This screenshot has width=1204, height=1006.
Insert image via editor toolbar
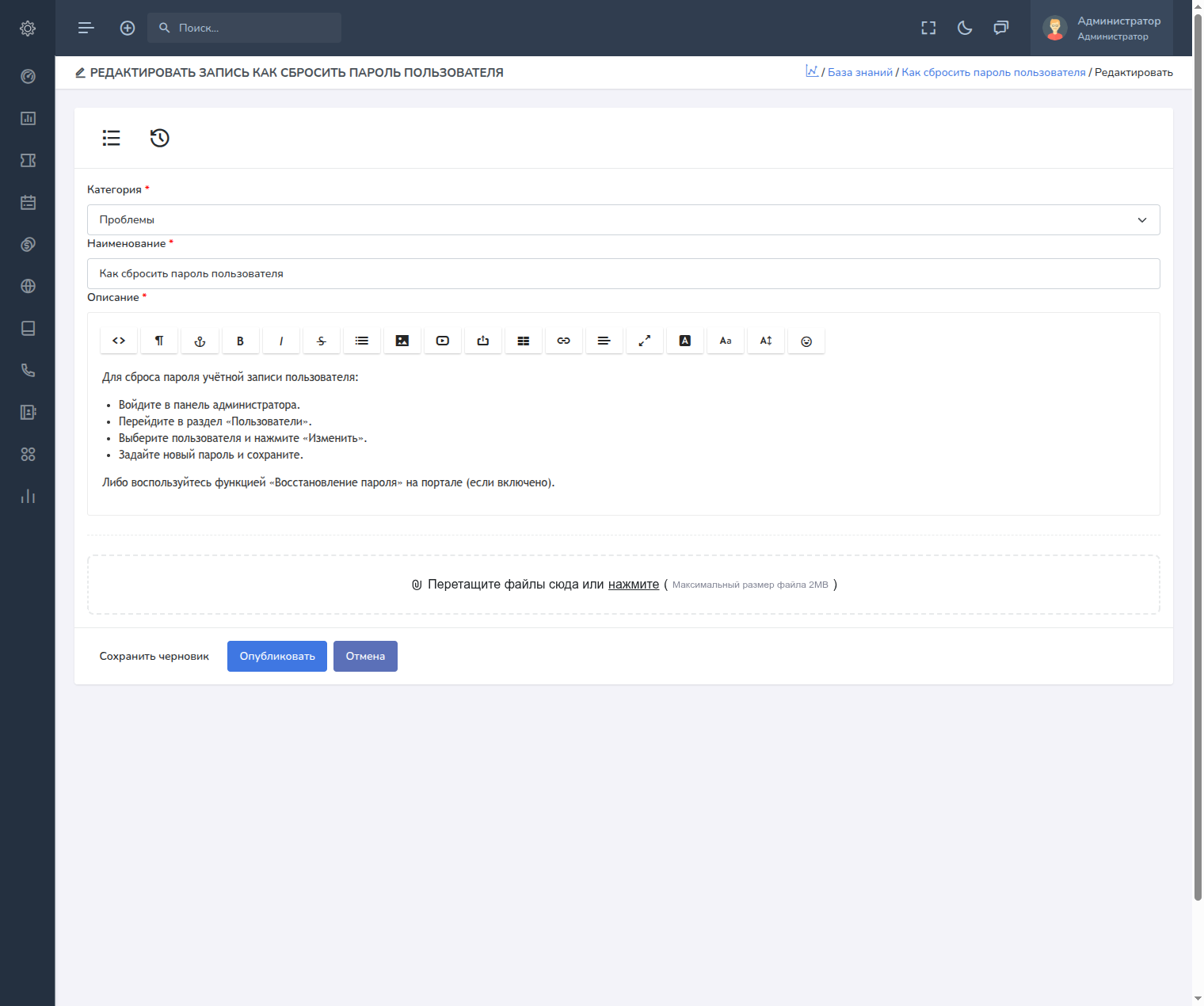(402, 341)
